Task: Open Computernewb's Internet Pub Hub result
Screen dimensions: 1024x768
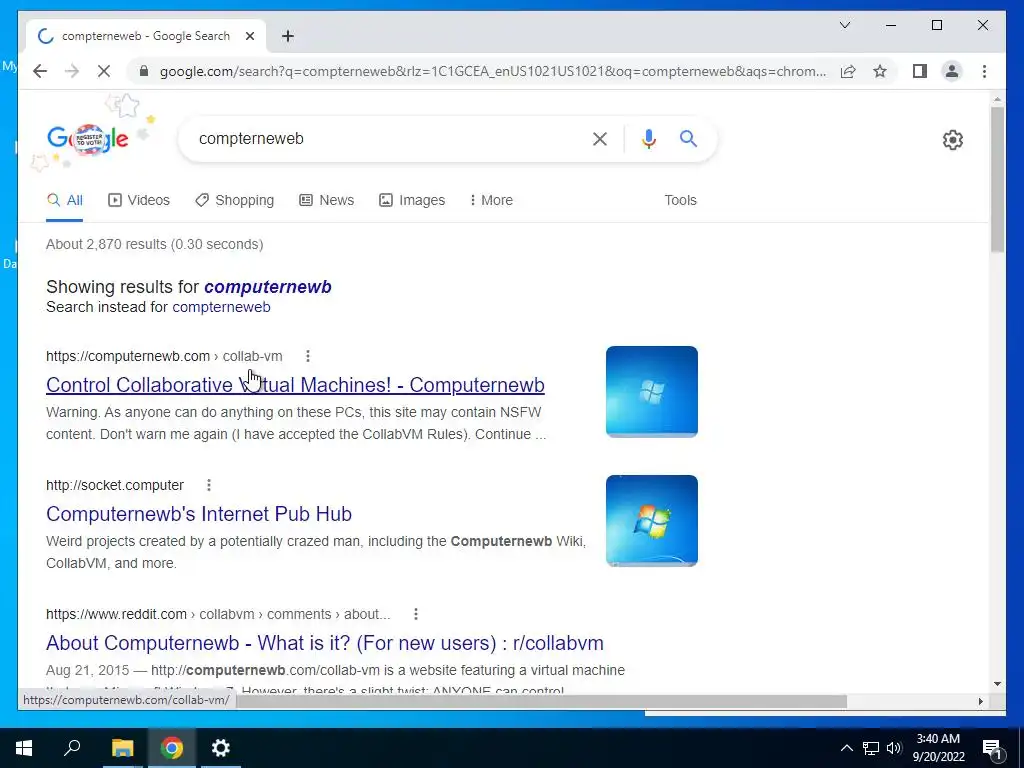Action: (x=199, y=514)
